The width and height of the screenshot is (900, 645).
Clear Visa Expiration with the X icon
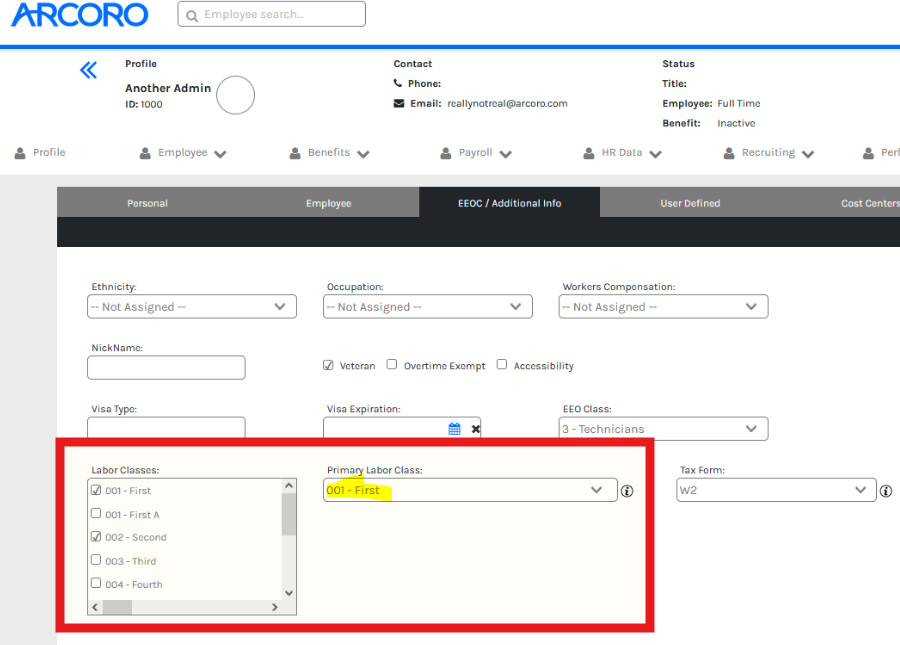point(476,429)
